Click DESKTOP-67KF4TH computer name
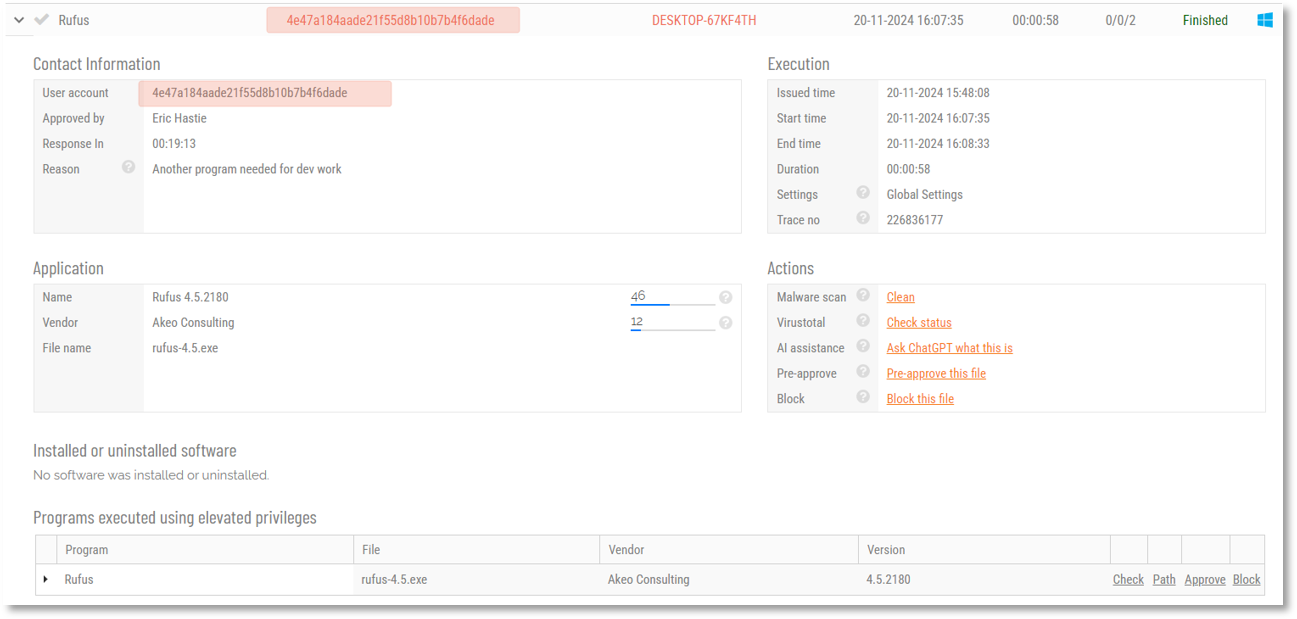Viewport: 1297px width, 619px height. (x=704, y=20)
